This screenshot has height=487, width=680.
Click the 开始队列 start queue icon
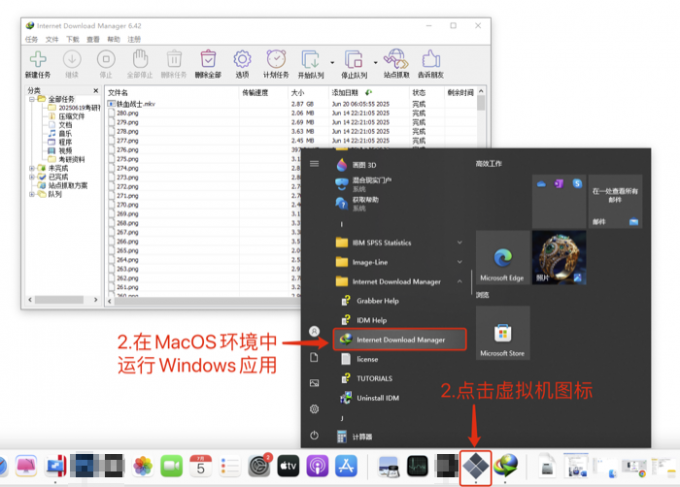coord(311,59)
